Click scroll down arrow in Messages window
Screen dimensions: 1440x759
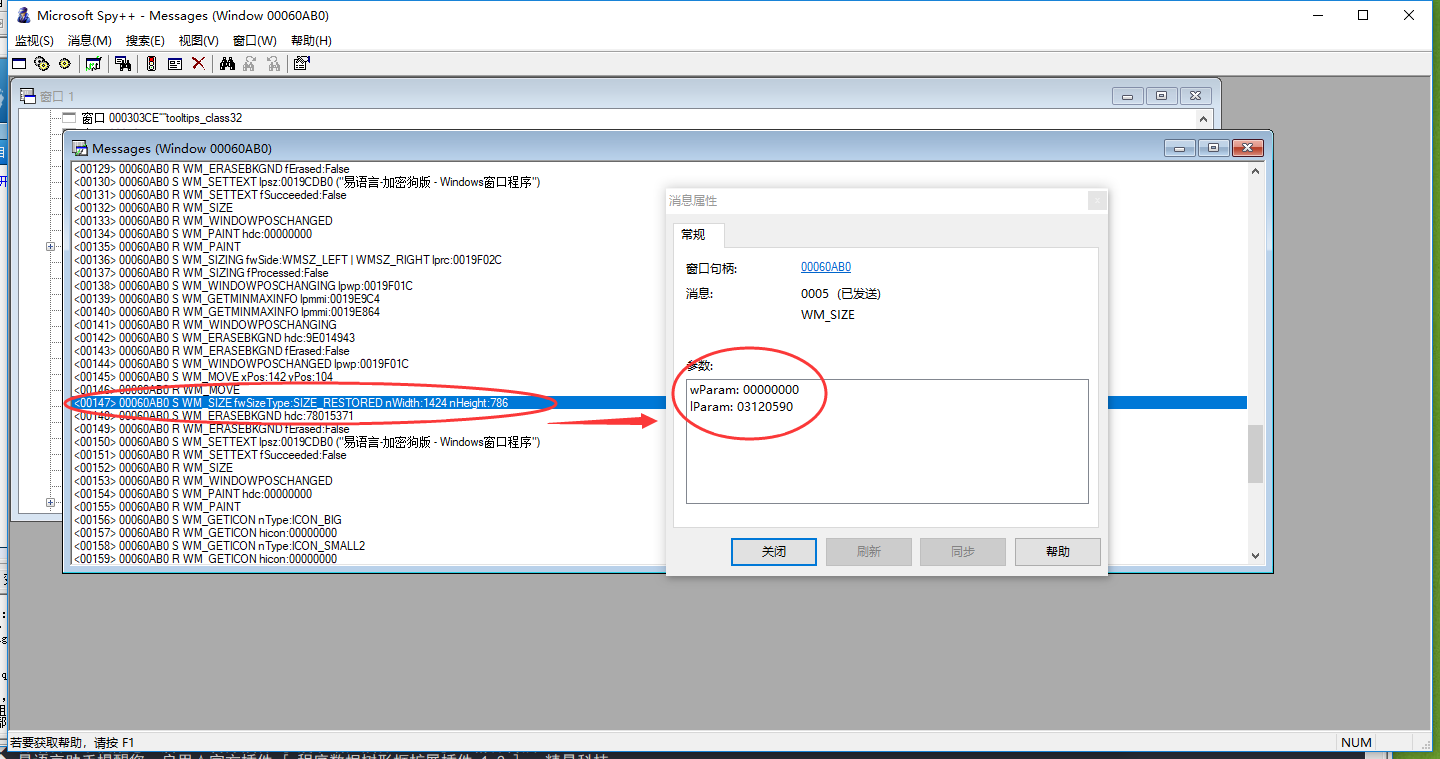[1256, 556]
